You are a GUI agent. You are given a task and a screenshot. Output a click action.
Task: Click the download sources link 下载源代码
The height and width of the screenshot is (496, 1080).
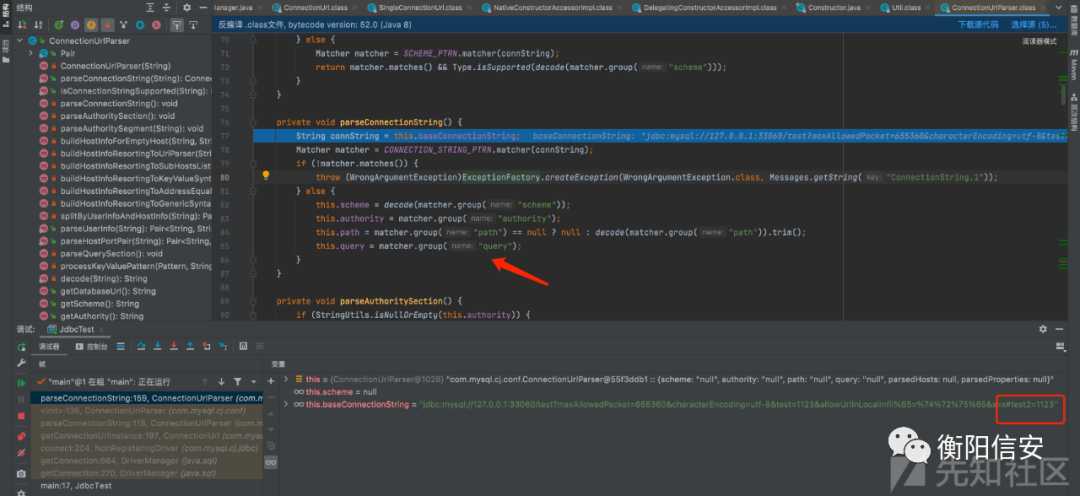tap(978, 24)
